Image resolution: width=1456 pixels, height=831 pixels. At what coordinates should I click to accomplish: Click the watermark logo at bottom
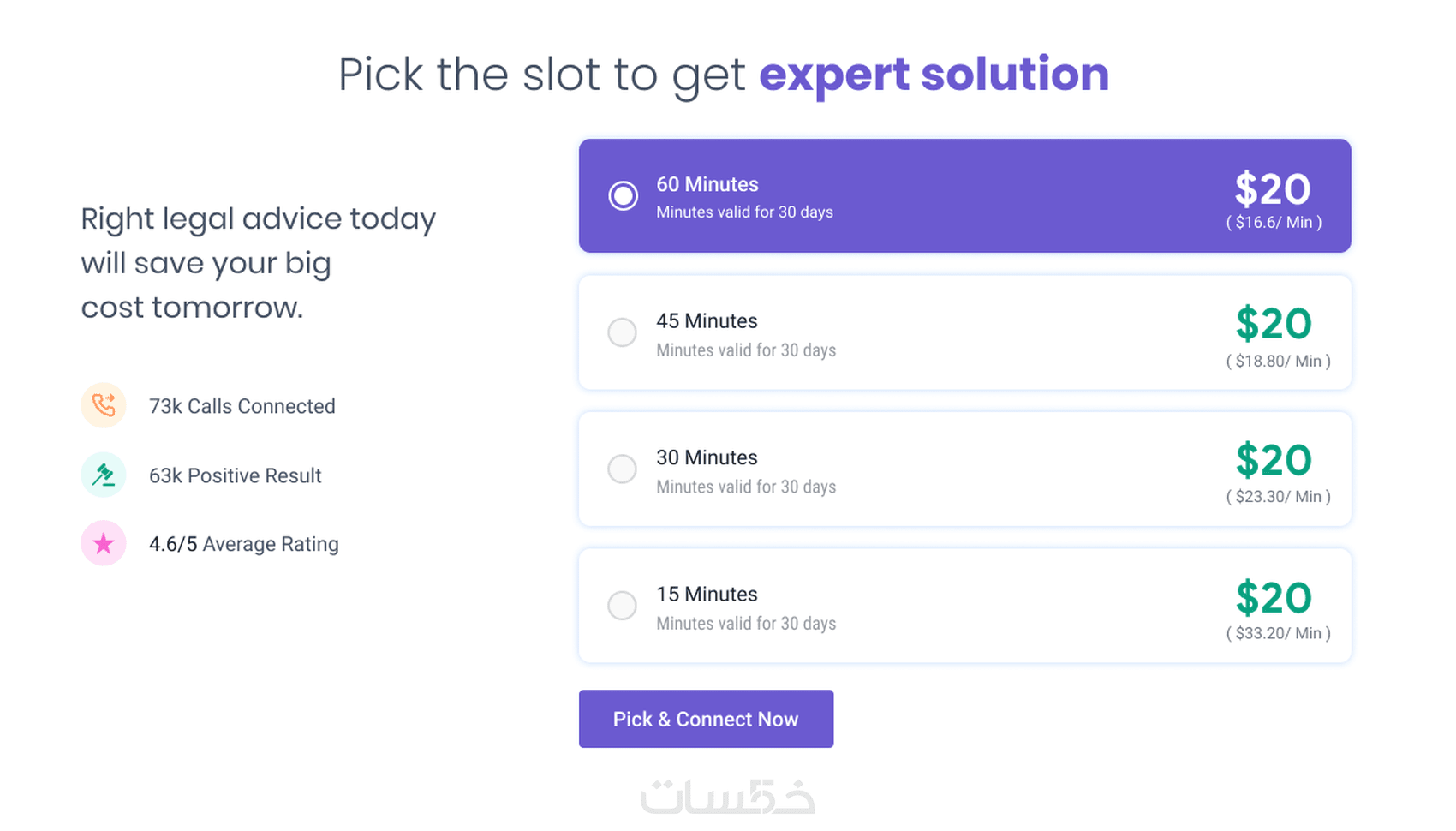tap(727, 797)
